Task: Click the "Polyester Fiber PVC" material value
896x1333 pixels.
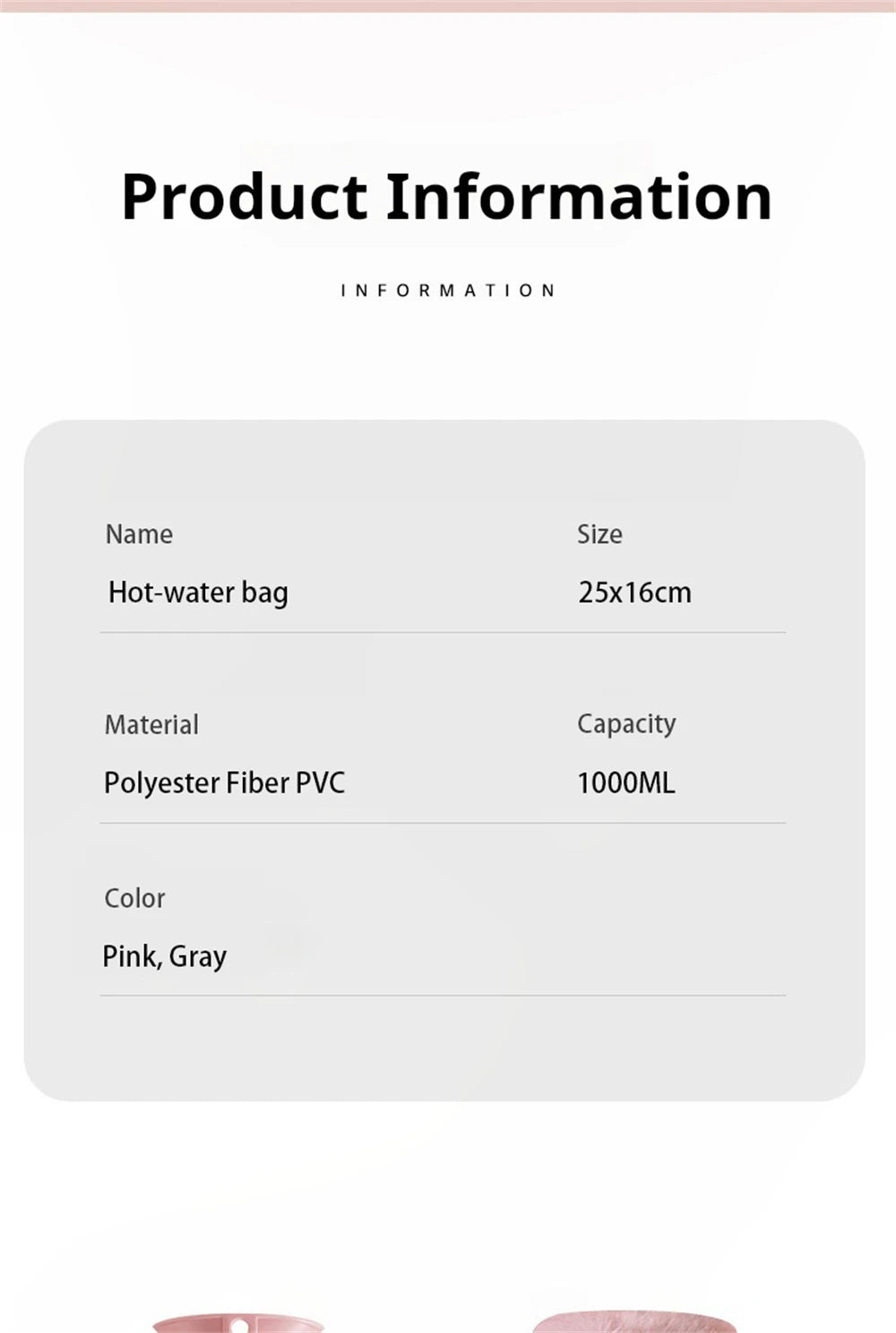Action: (x=224, y=783)
